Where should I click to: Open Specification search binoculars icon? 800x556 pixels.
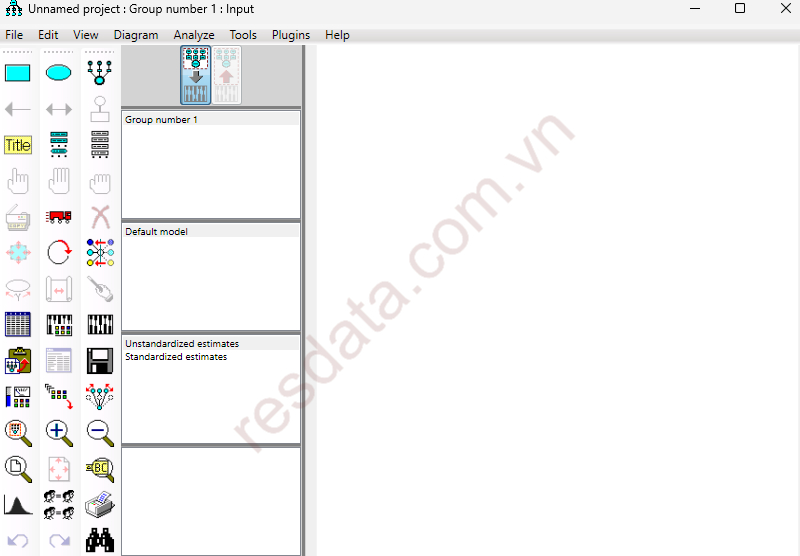(100, 540)
